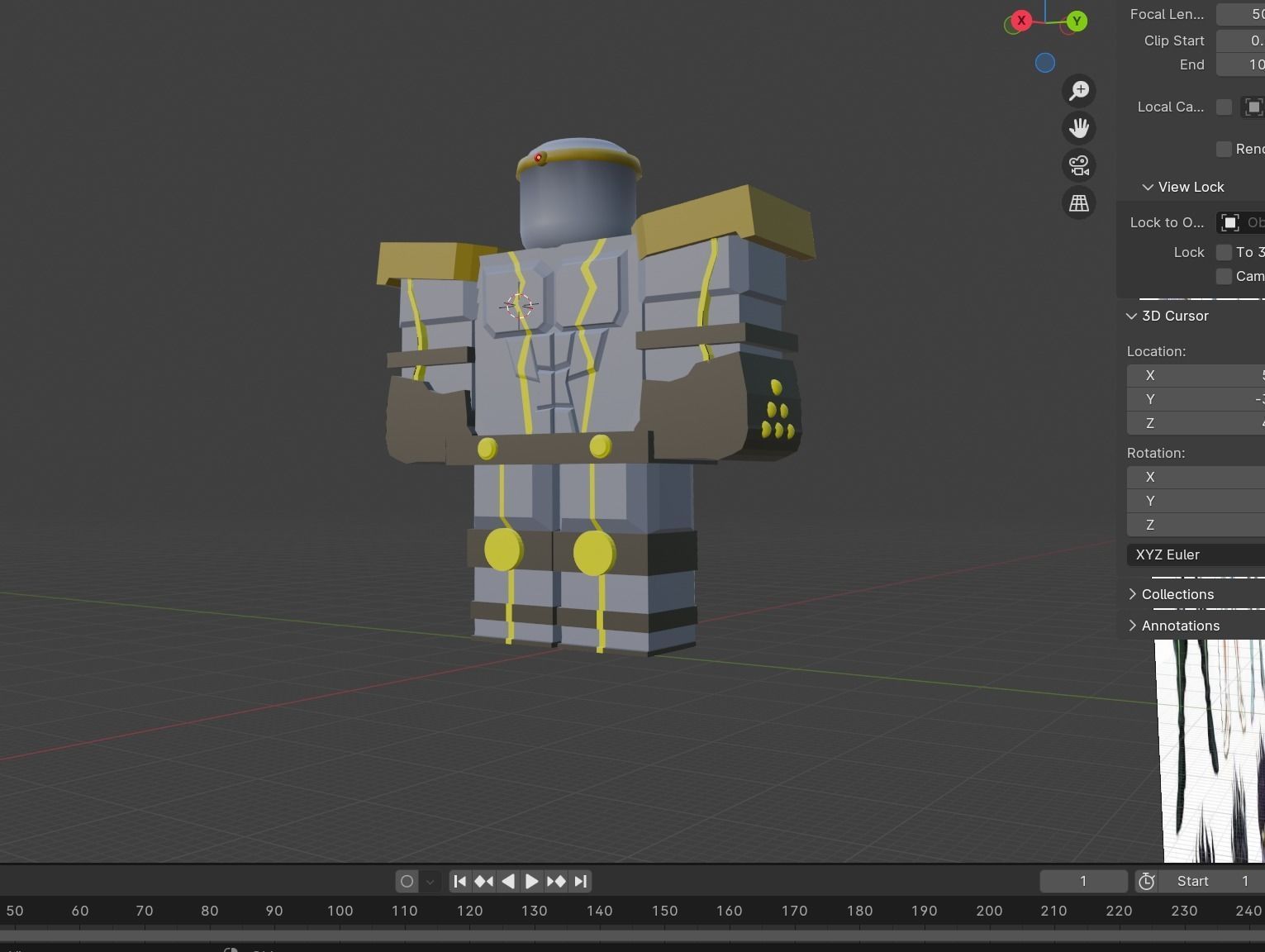Play animation in reverse
This screenshot has height=952, width=1265.
(x=508, y=882)
